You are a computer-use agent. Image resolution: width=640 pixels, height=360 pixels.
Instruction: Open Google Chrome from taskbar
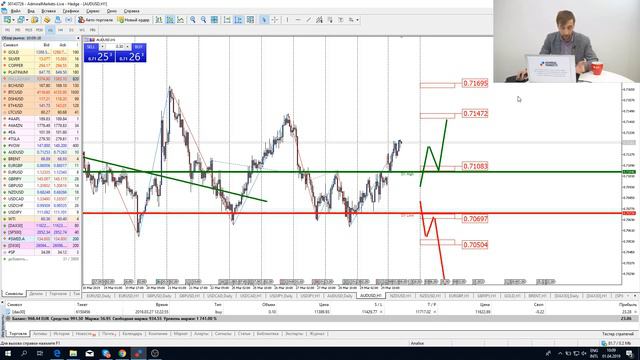click(x=122, y=353)
